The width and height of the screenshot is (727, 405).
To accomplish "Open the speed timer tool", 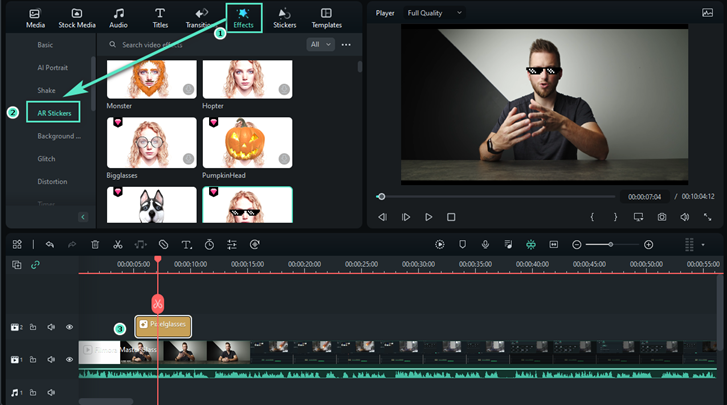I will click(210, 244).
